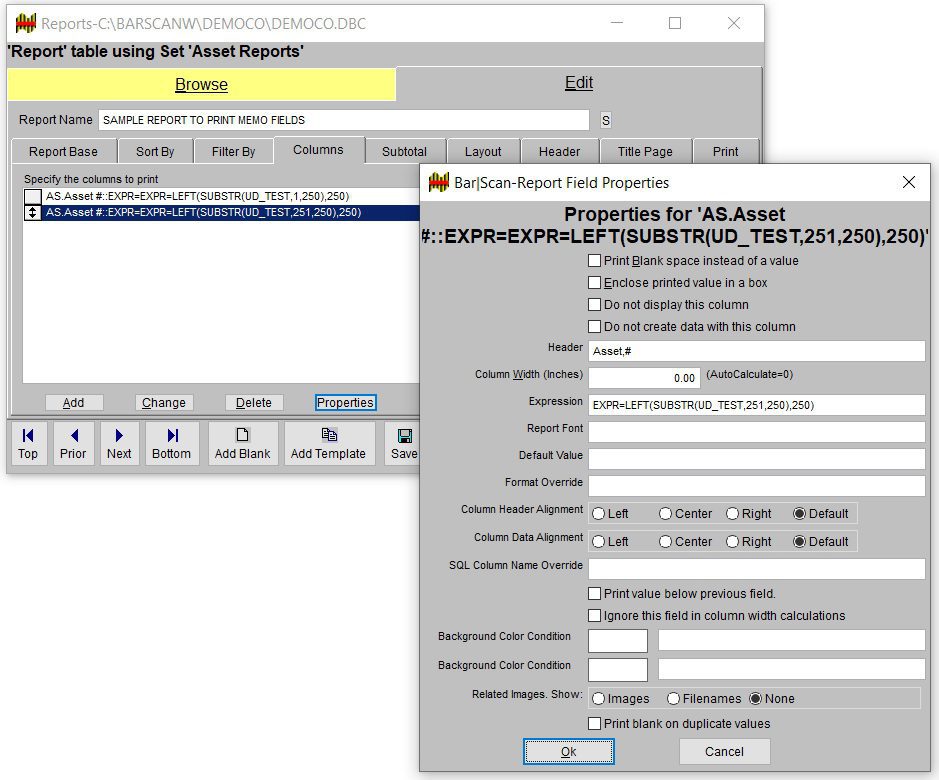Go to Next record in Reports window

point(119,443)
